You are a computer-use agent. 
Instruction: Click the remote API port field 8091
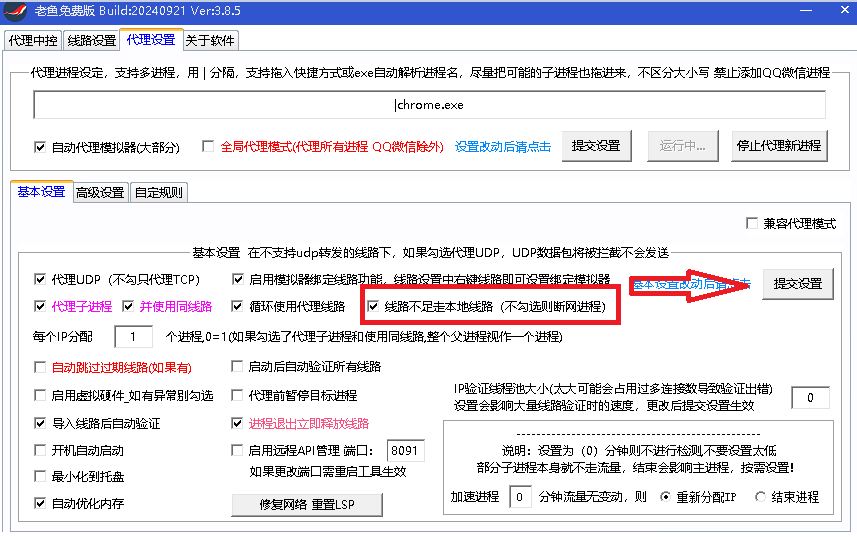tap(404, 451)
